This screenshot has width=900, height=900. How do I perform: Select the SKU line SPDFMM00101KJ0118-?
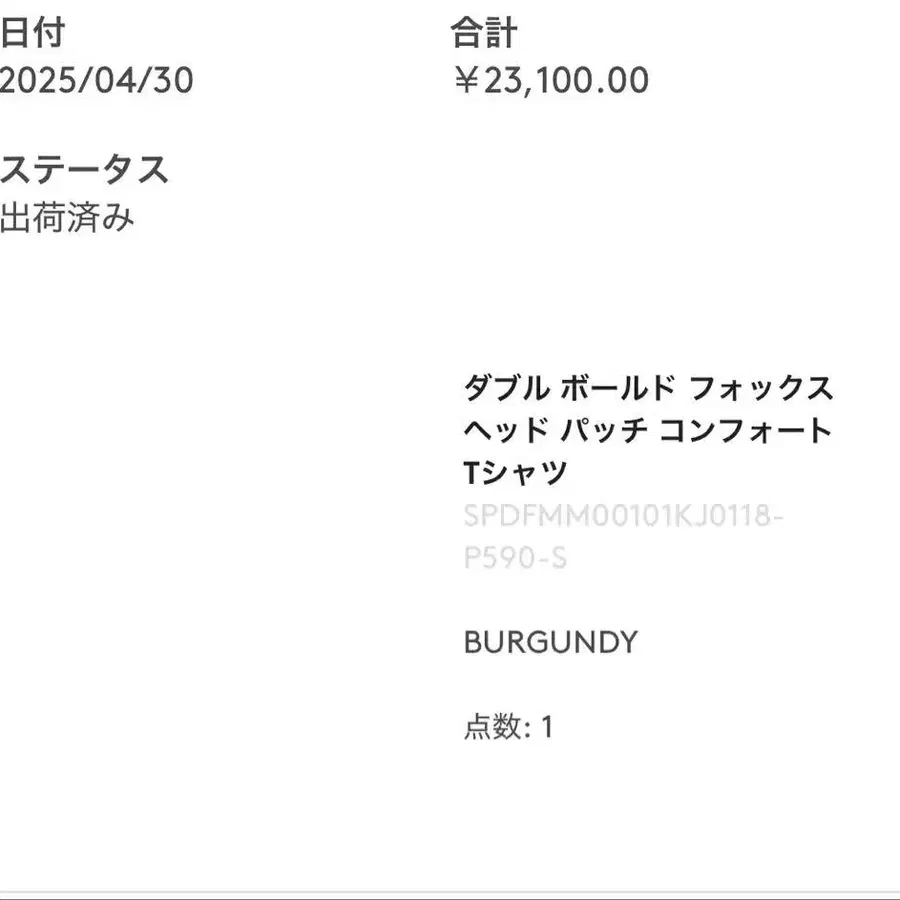tap(623, 515)
